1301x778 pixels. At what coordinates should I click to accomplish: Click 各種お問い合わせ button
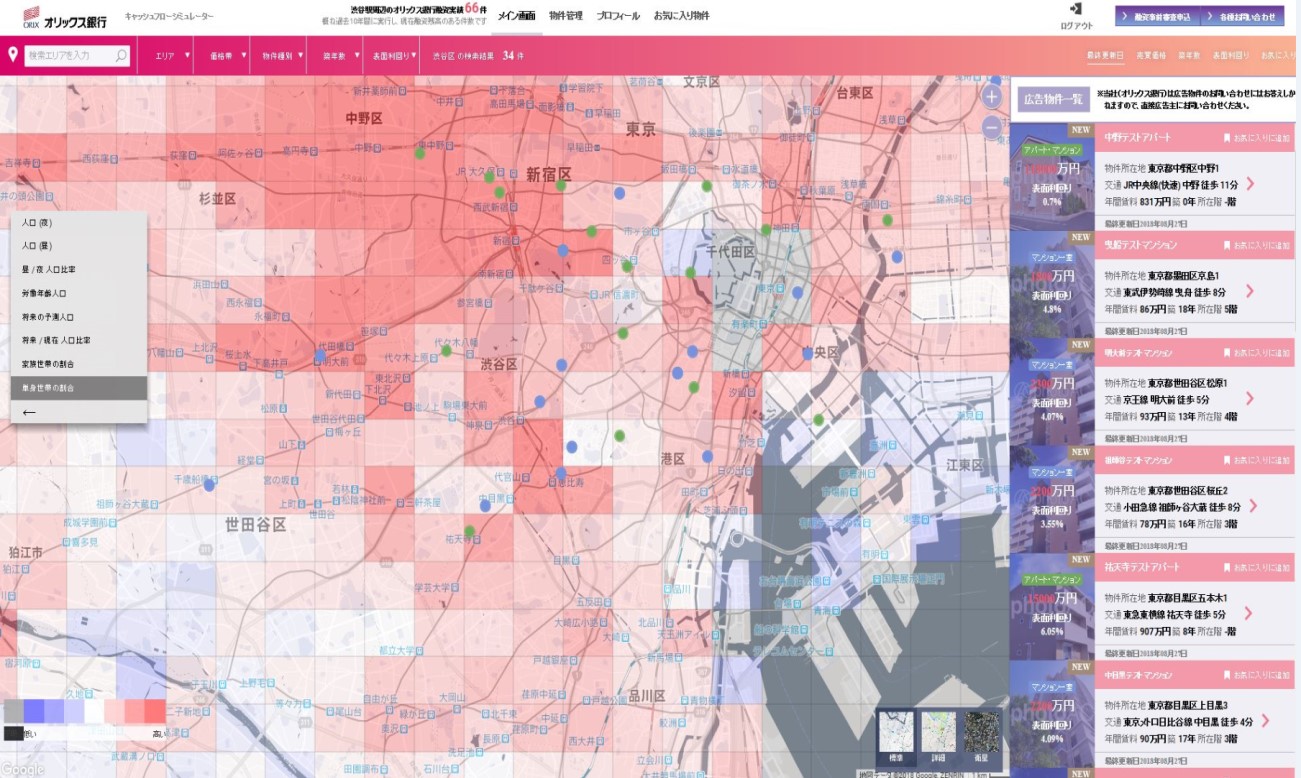click(x=1241, y=17)
